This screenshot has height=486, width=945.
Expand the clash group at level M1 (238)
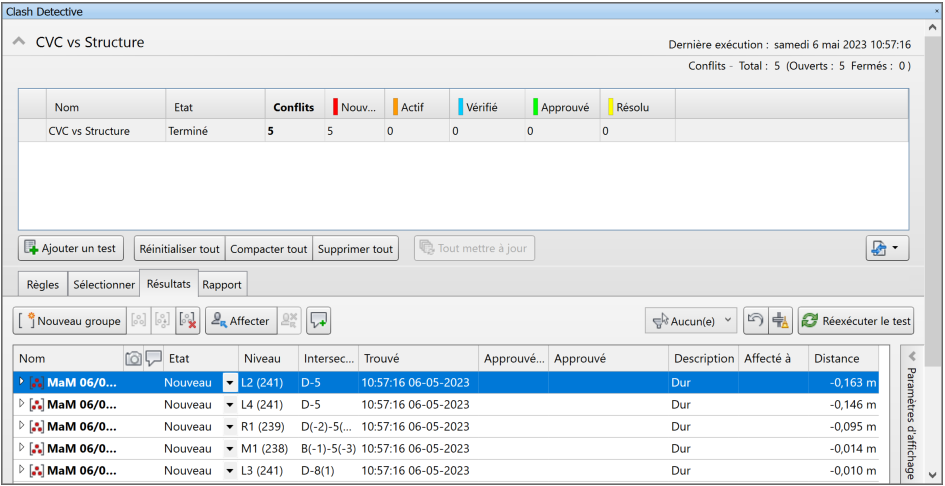pos(22,447)
